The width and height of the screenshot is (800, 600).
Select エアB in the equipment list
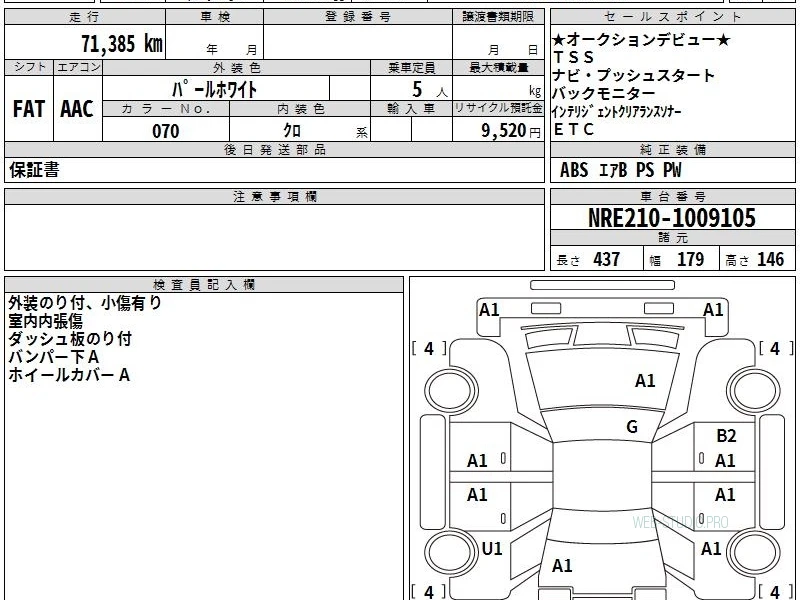[x=612, y=170]
